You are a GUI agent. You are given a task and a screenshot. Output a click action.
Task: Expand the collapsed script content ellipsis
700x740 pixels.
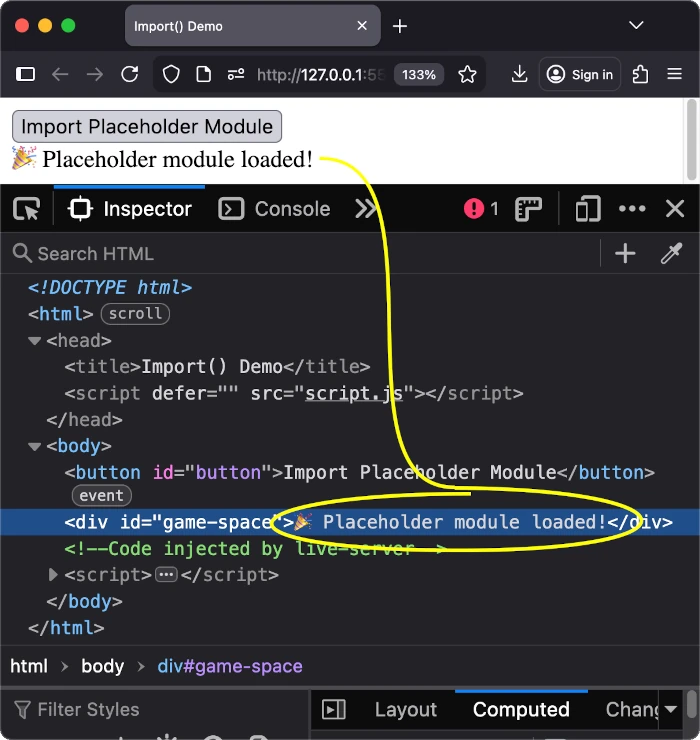coord(166,575)
